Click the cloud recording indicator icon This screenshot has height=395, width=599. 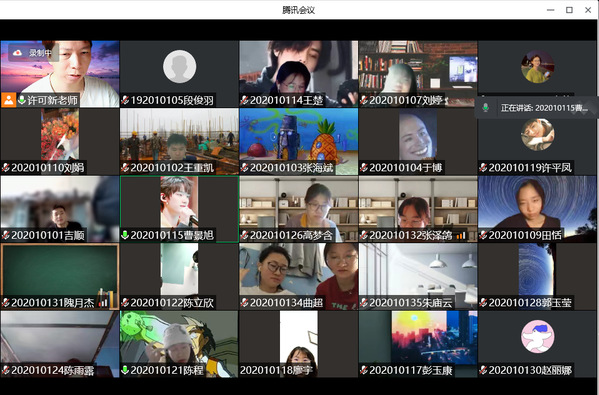tap(18, 53)
